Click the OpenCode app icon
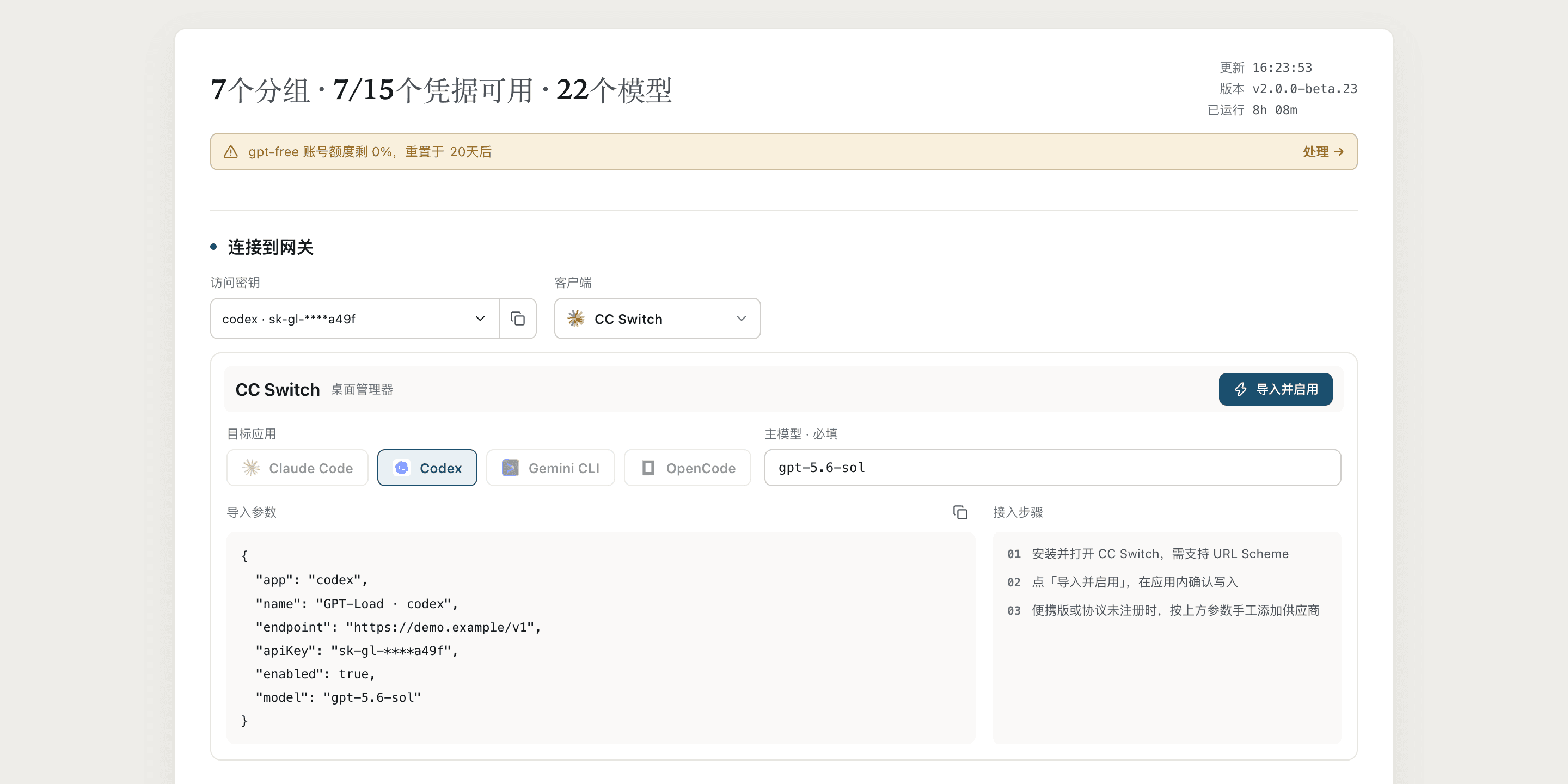The image size is (1568, 784). (648, 468)
